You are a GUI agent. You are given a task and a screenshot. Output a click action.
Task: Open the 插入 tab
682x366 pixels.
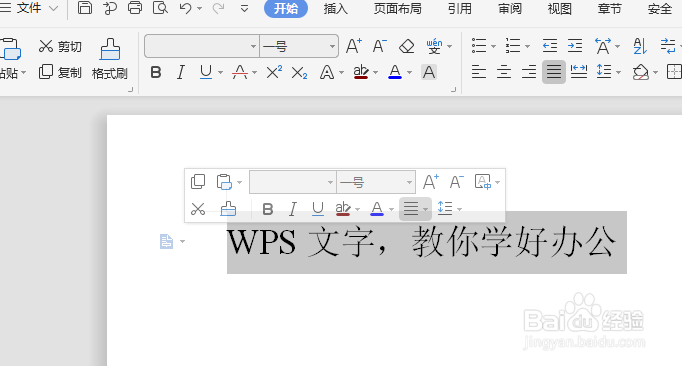[x=335, y=8]
